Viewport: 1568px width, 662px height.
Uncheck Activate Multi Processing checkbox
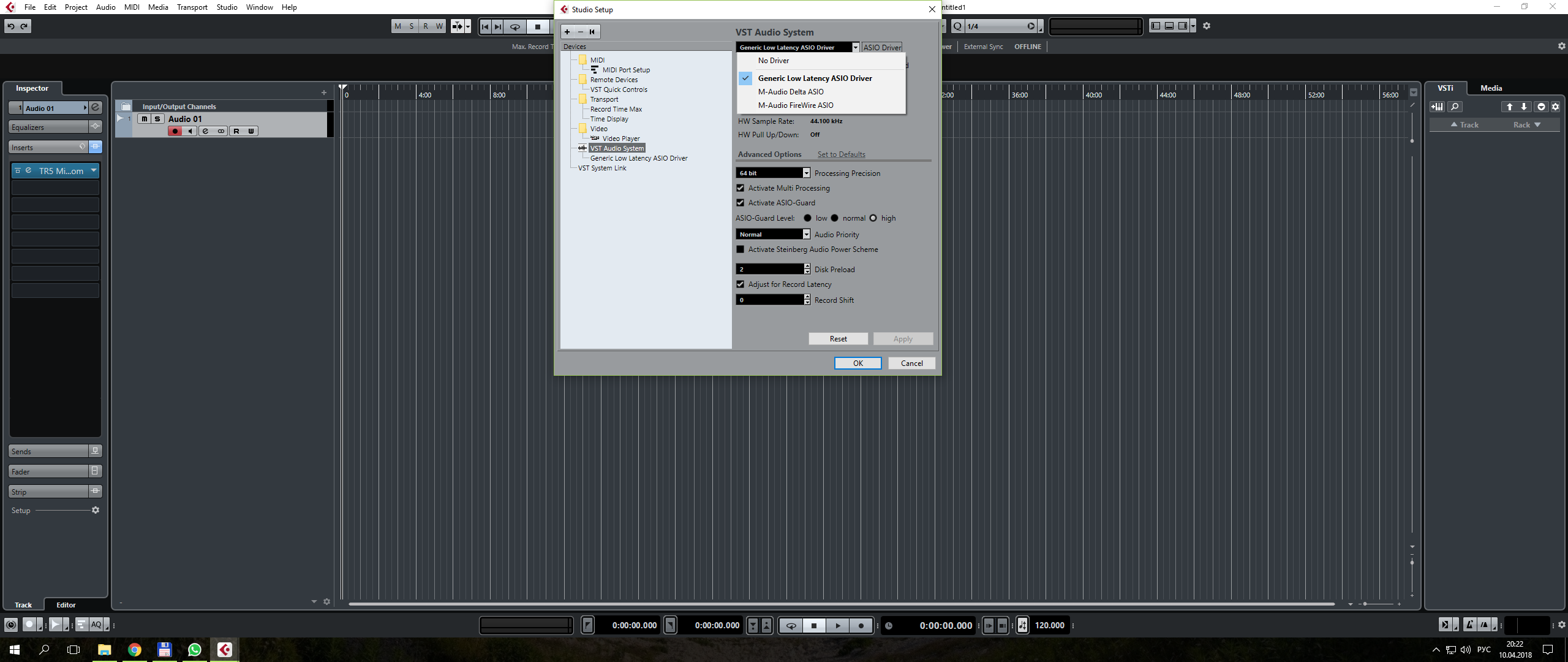point(741,188)
